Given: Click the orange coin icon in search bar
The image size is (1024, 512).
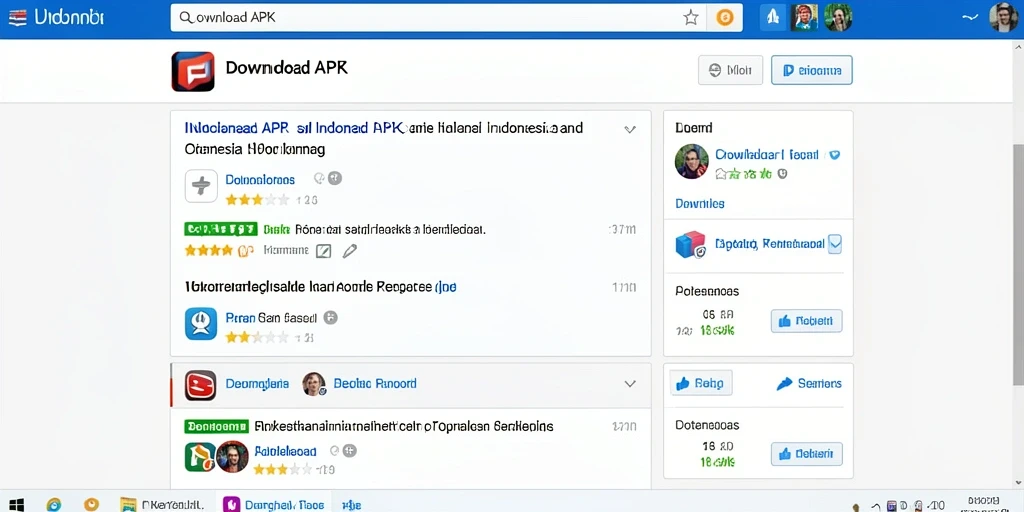Looking at the screenshot, I should (x=725, y=18).
